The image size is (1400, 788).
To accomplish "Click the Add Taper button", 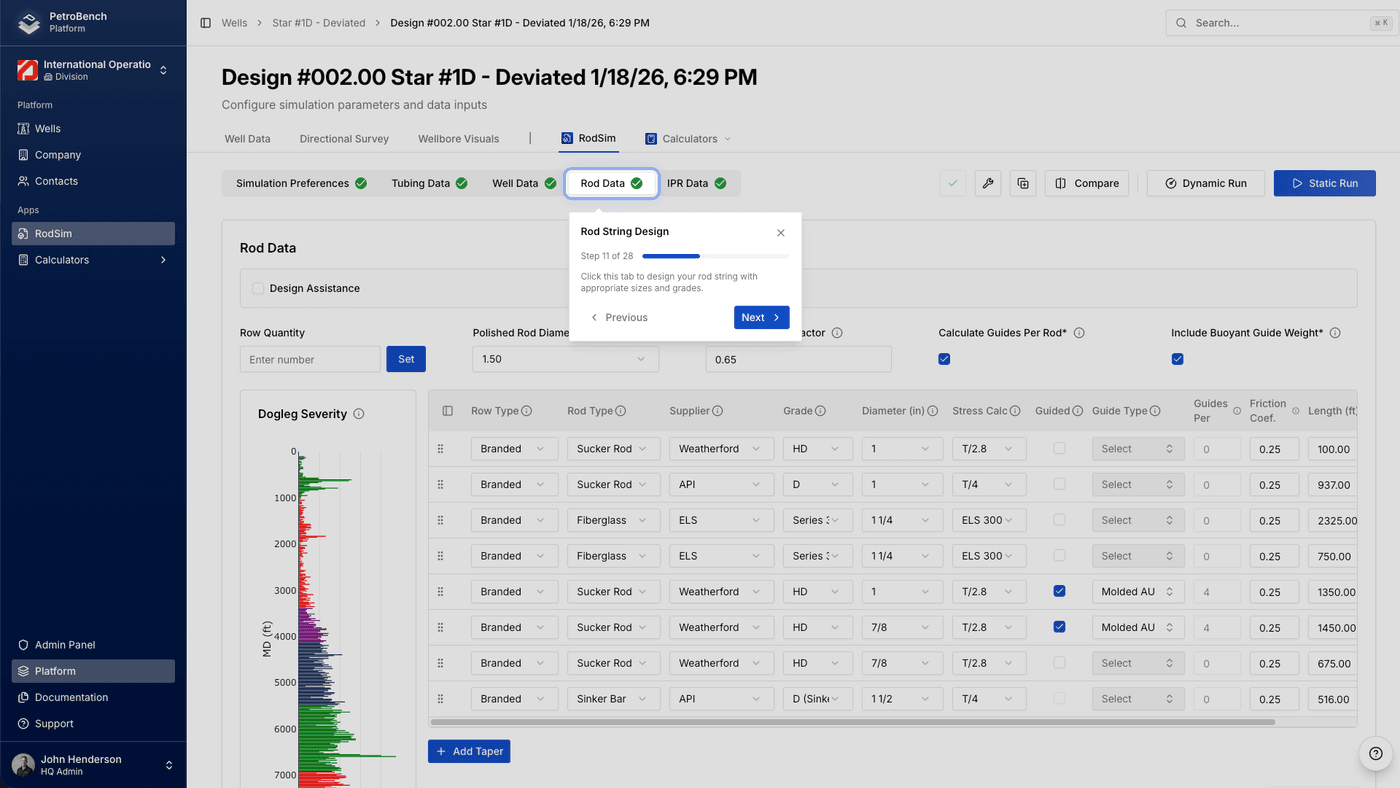I will point(469,751).
